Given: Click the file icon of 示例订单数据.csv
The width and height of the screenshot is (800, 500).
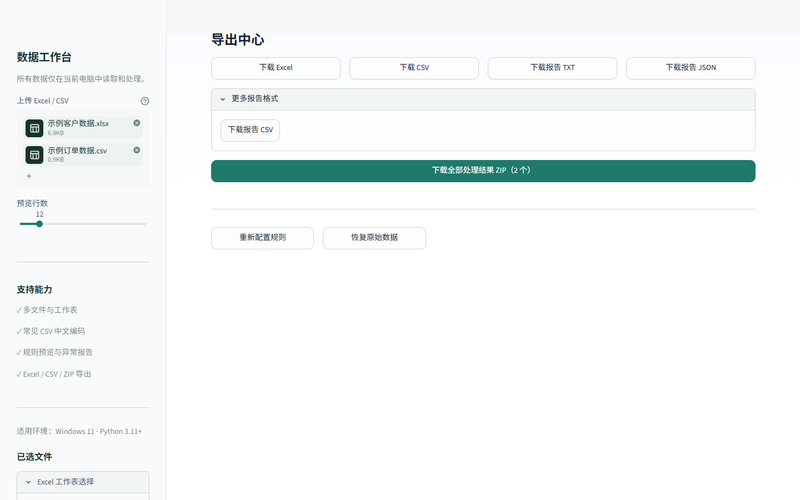Looking at the screenshot, I should pyautogui.click(x=35, y=155).
